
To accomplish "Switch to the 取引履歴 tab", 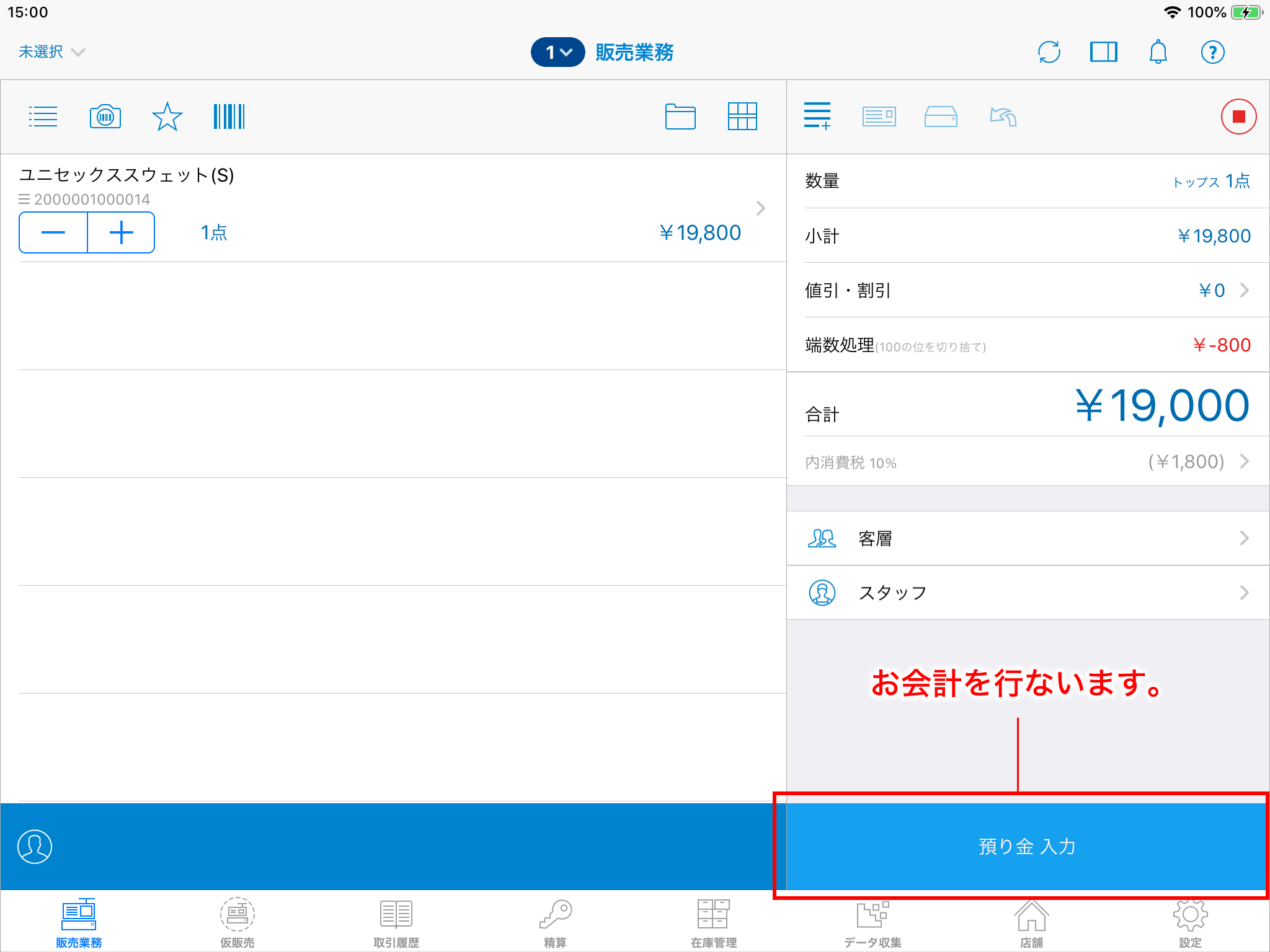I will click(x=396, y=923).
